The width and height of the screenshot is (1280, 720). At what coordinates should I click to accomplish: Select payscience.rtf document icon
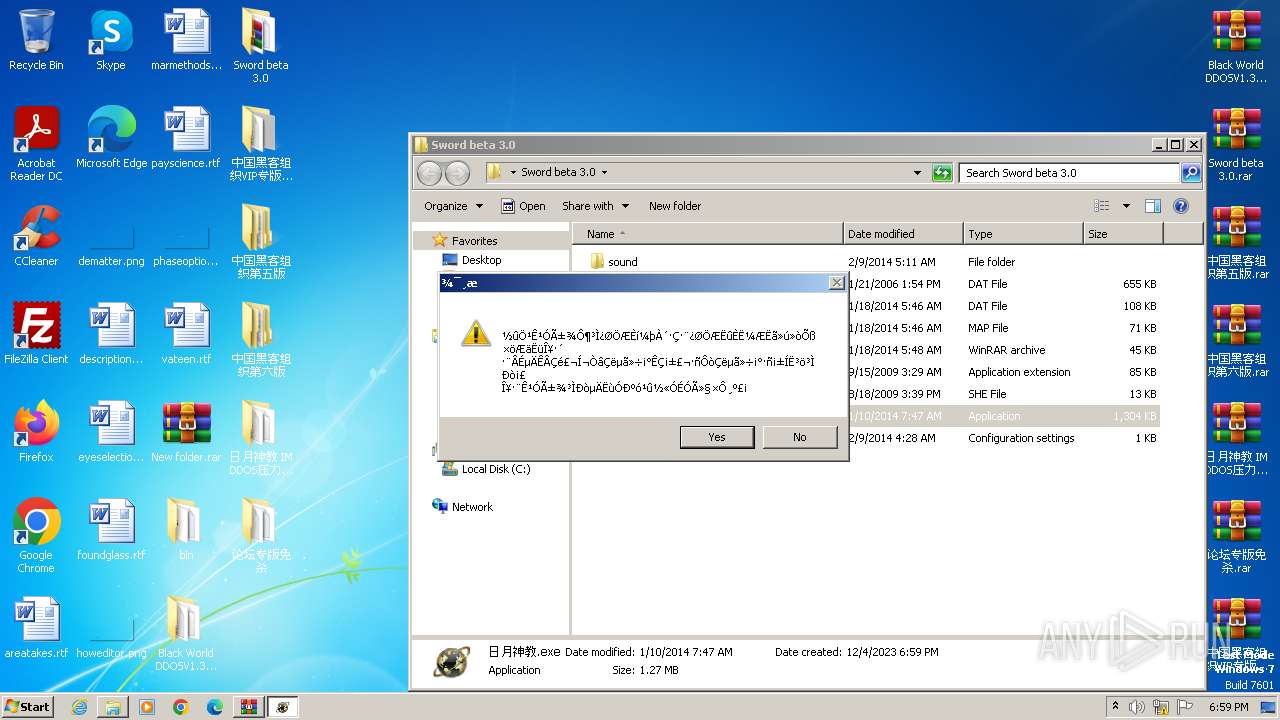click(186, 138)
